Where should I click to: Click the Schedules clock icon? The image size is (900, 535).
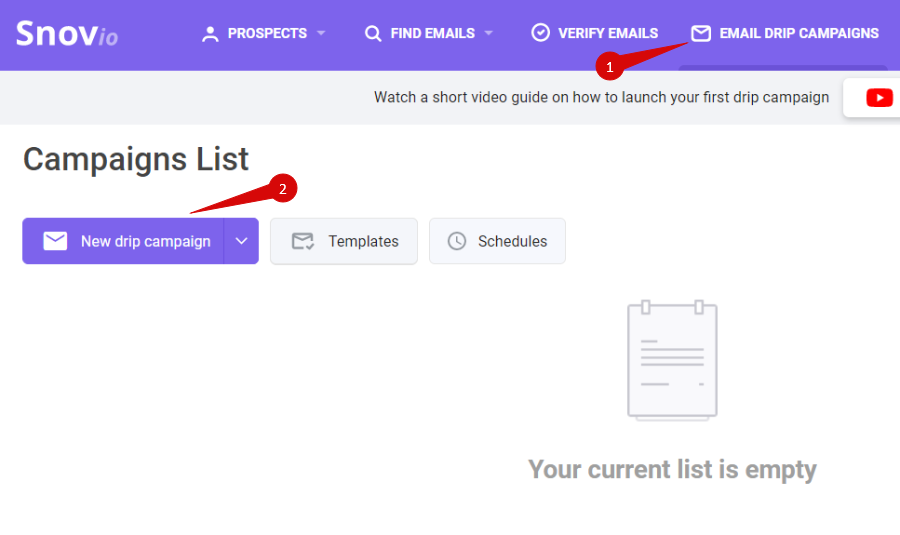pos(457,241)
